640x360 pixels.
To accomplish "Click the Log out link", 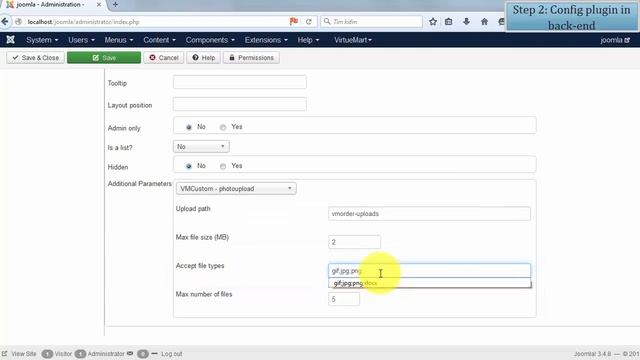I will pos(171,353).
